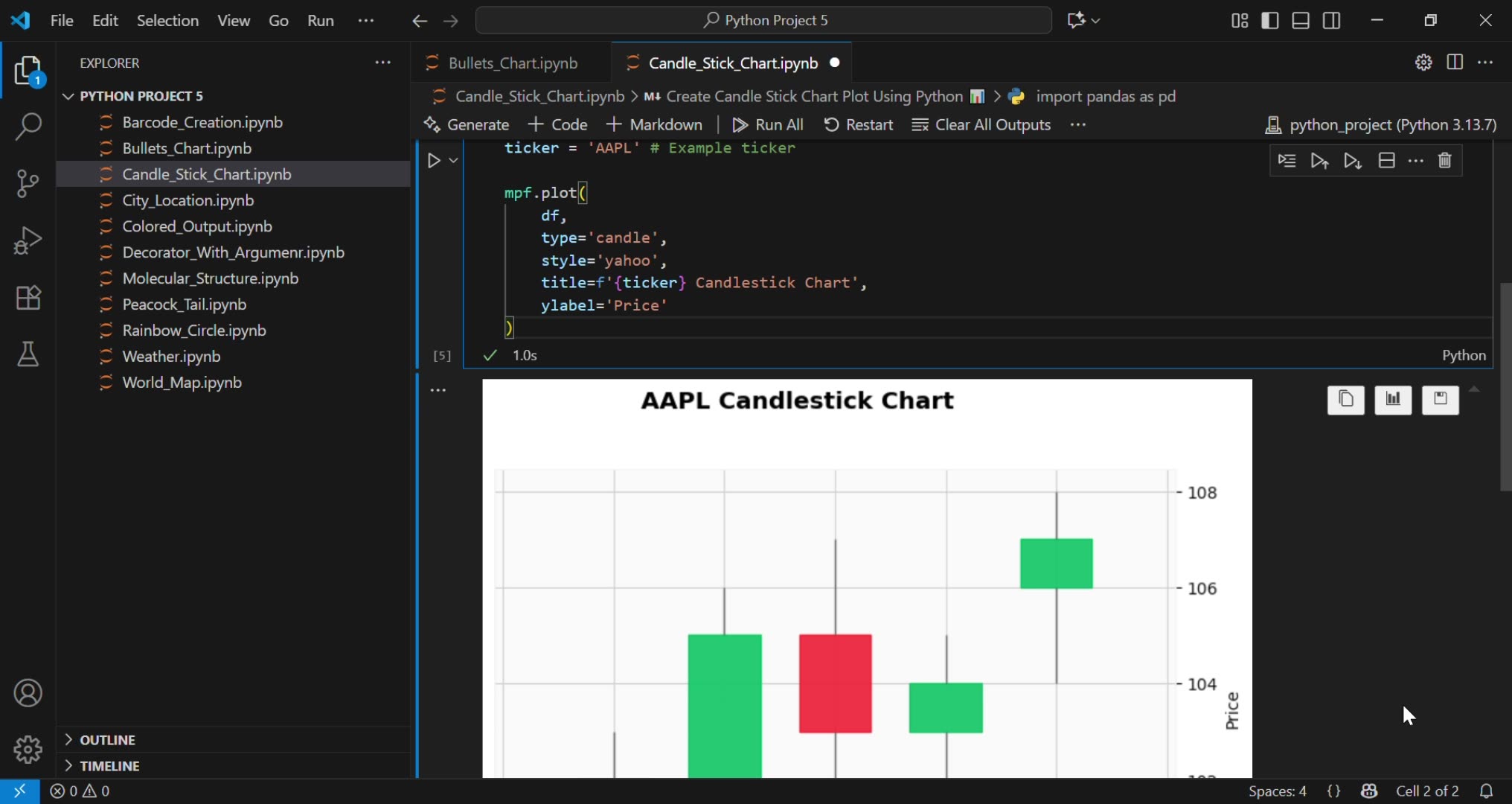Toggle the bottom panel visibility
The image size is (1512, 804).
(x=1301, y=20)
